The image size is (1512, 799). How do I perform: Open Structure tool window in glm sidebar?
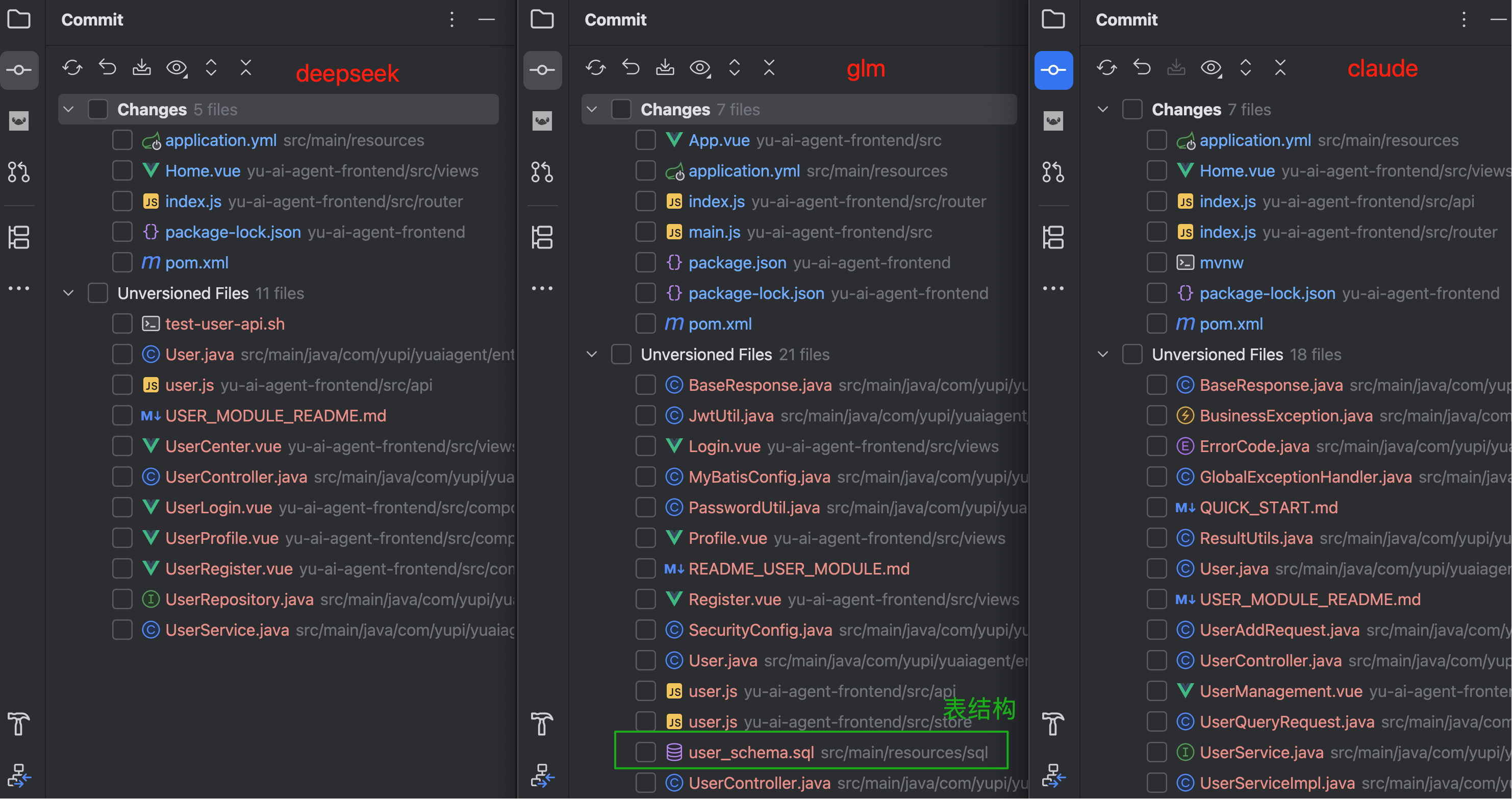tap(542, 237)
